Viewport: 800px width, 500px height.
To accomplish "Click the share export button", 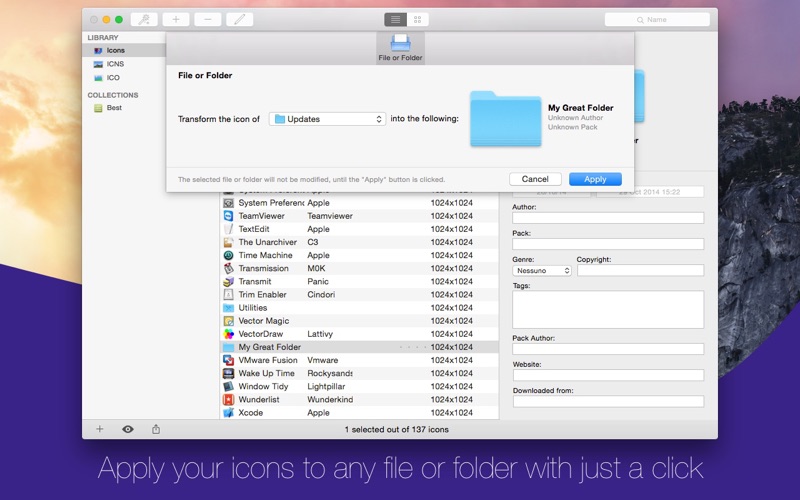I will pyautogui.click(x=156, y=429).
